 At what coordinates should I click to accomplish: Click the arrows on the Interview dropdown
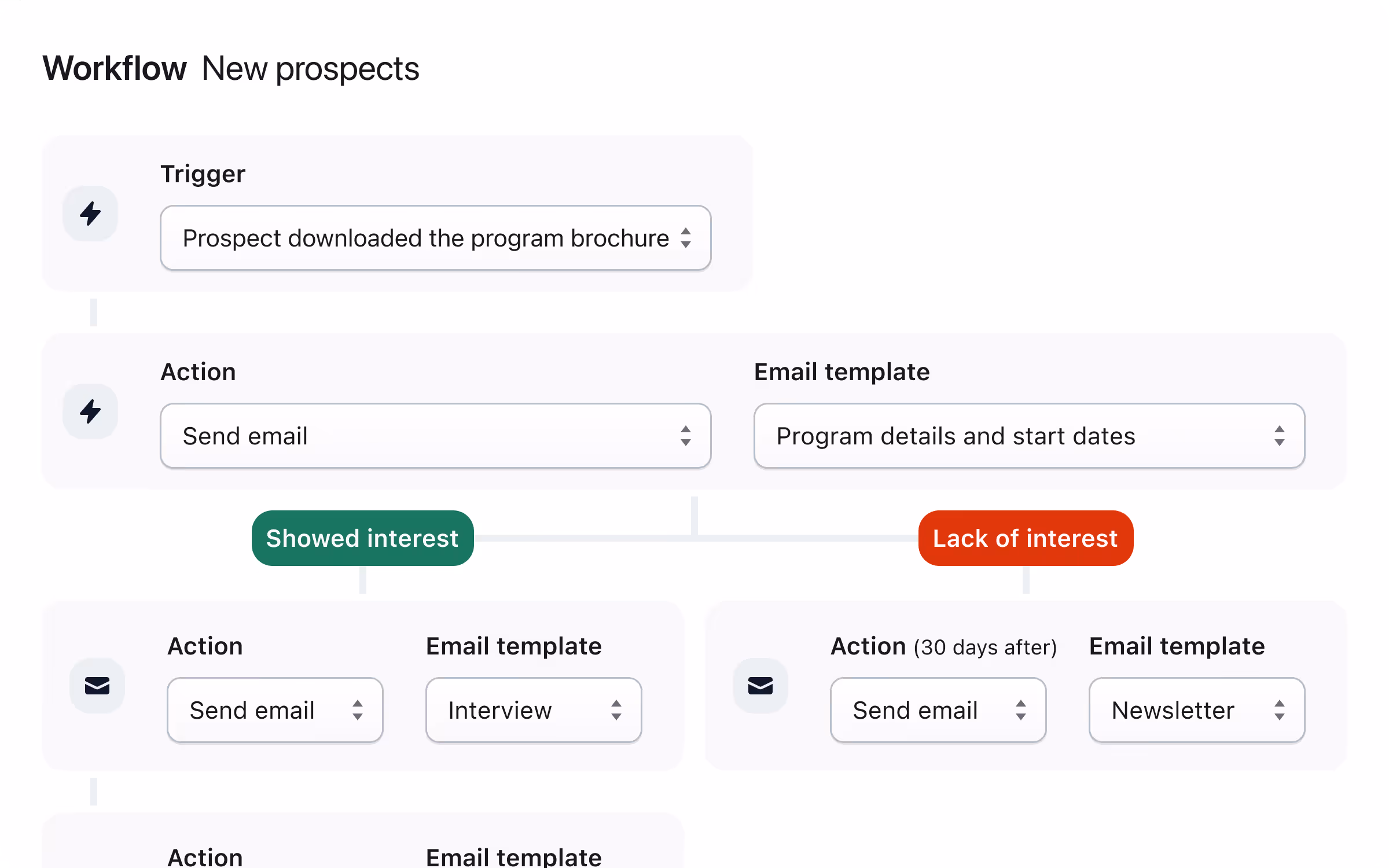(616, 710)
